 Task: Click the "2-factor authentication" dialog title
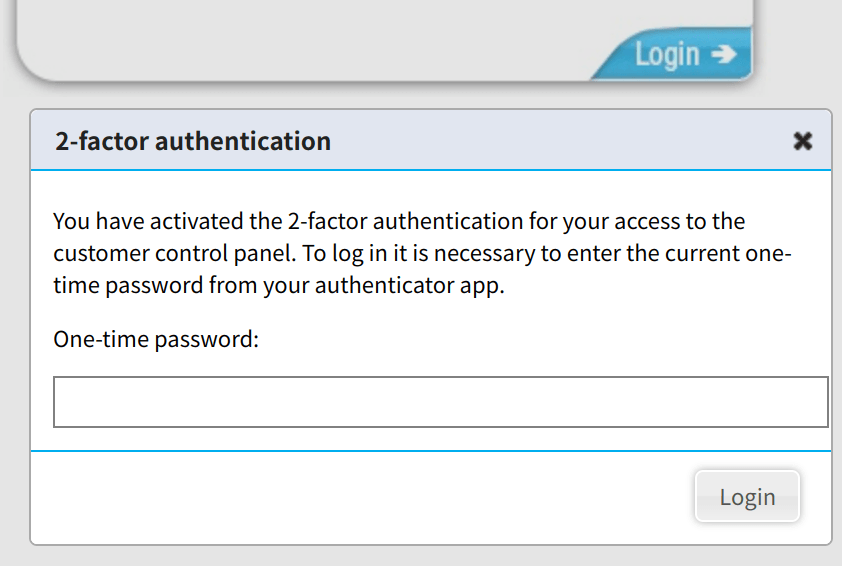[193, 141]
